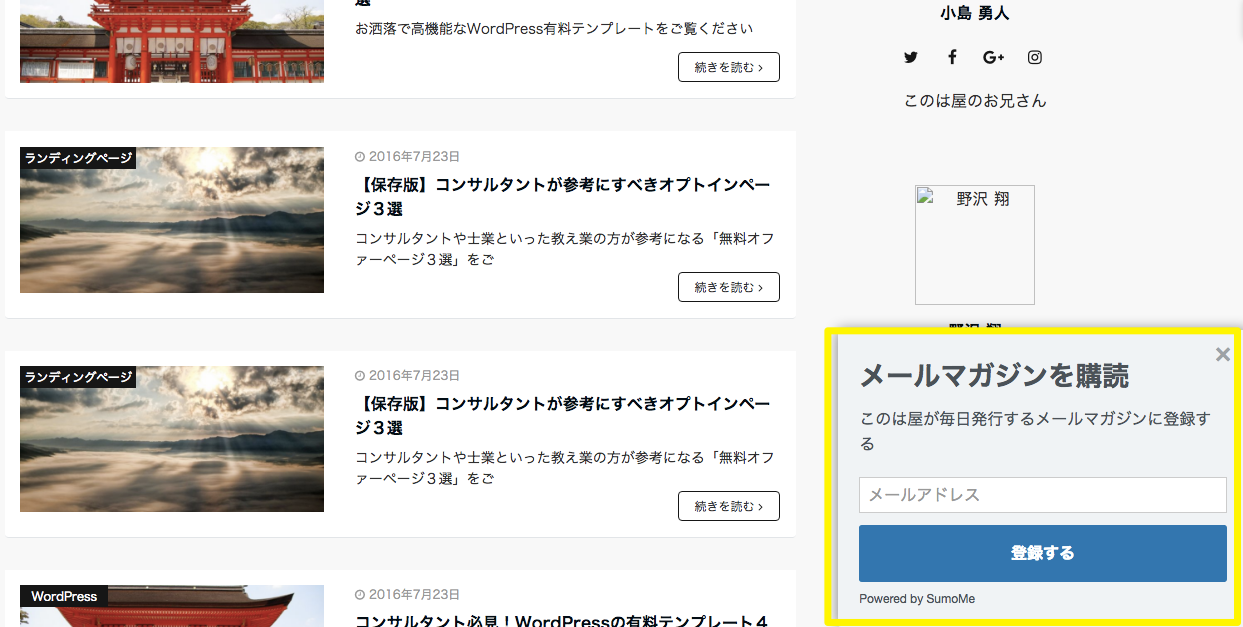Click the Facebook icon under 小島 勇人

(952, 57)
